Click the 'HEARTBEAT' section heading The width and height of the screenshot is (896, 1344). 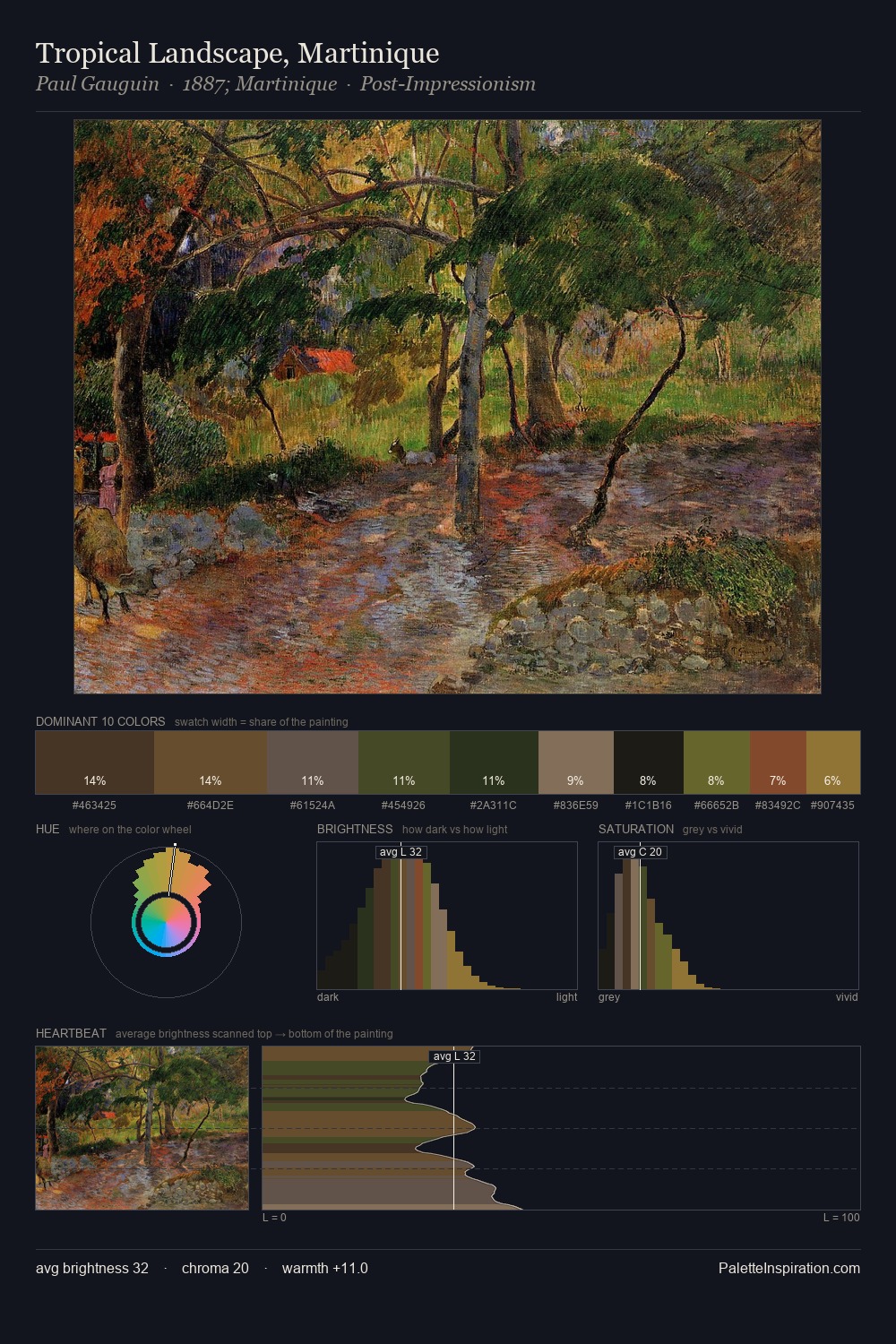coord(71,1033)
